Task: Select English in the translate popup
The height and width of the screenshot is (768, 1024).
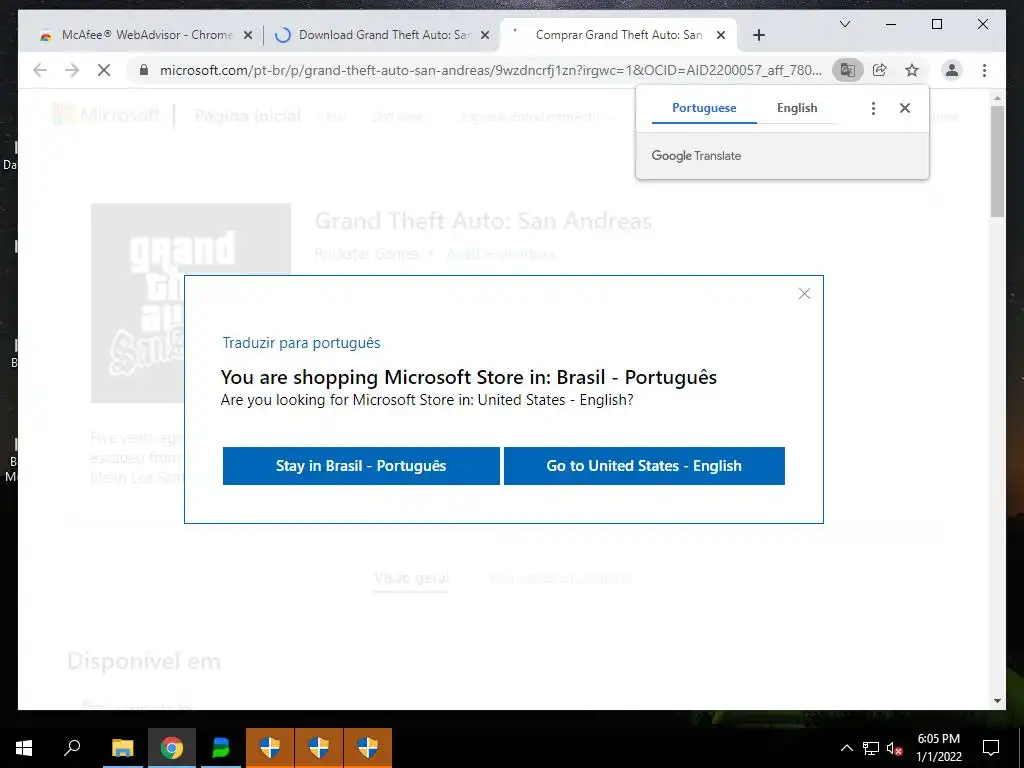Action: (x=797, y=108)
